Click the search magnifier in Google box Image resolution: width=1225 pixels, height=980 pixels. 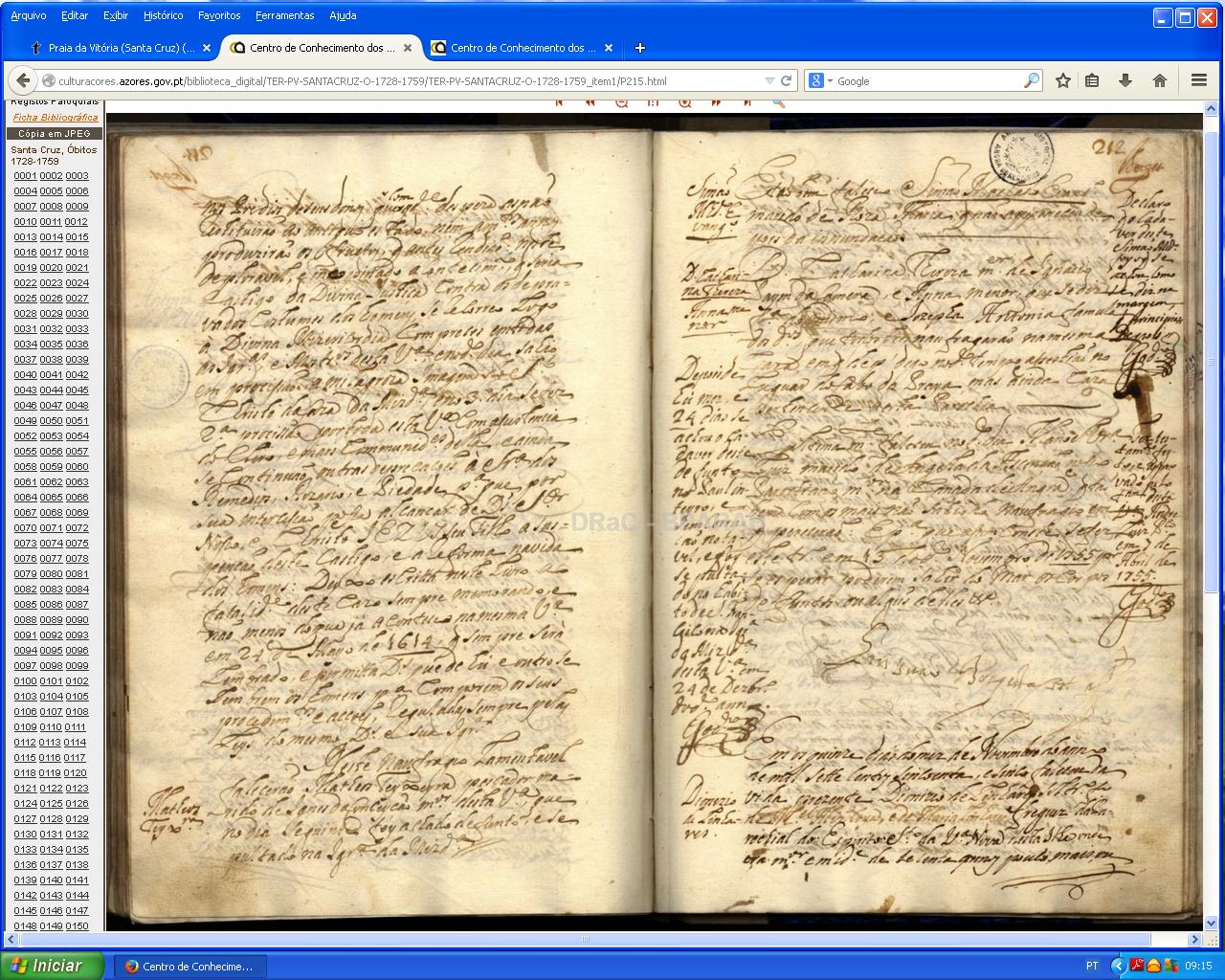click(1031, 81)
